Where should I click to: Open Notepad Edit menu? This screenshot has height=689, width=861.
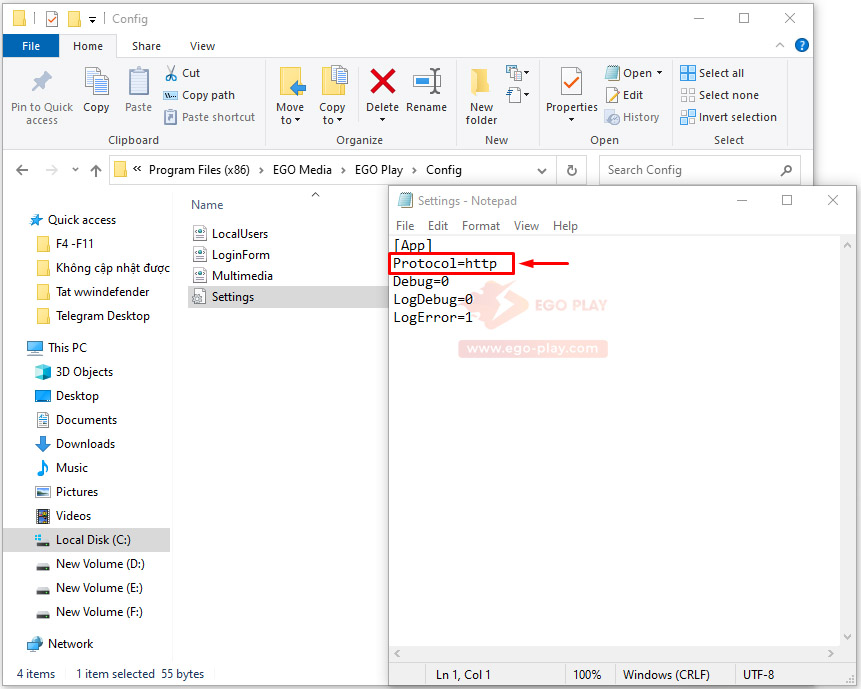[438, 226]
